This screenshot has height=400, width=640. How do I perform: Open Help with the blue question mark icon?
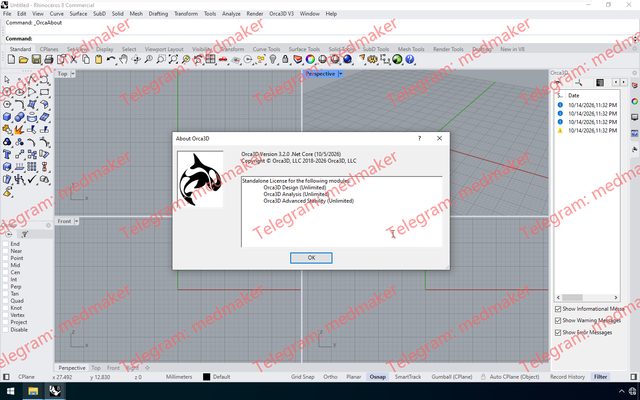(x=410, y=60)
